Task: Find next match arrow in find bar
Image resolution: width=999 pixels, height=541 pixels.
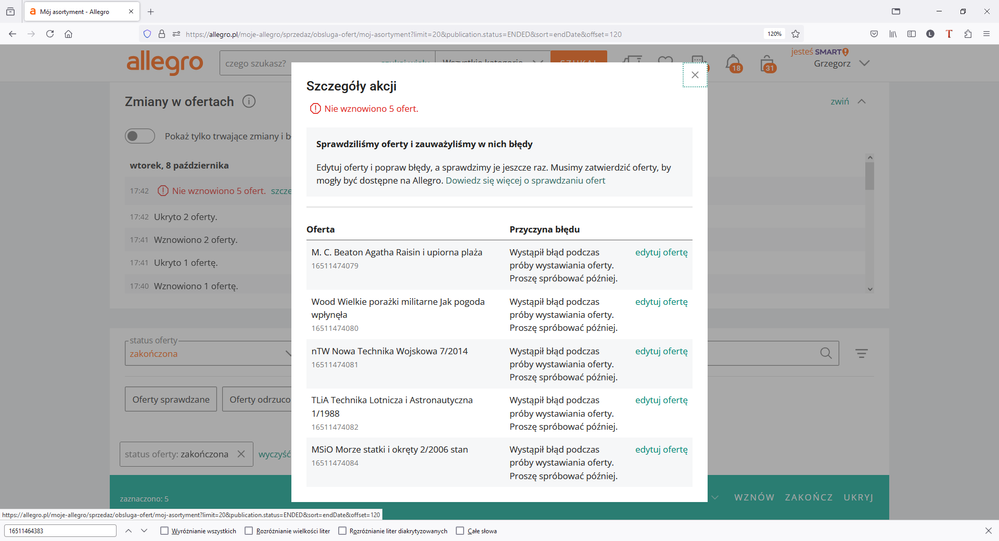Action: pos(144,531)
